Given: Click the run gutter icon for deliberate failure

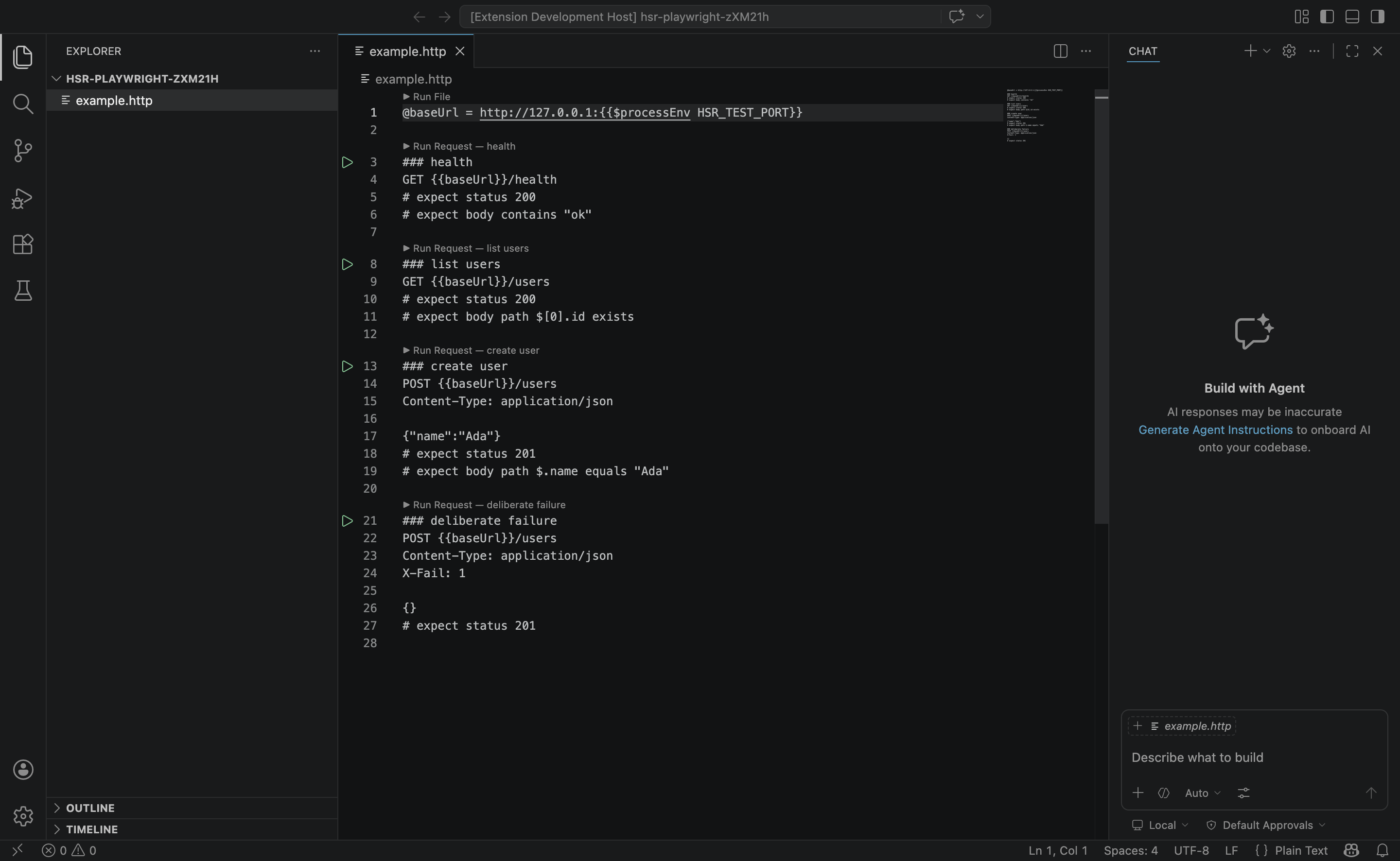Looking at the screenshot, I should pos(348,520).
